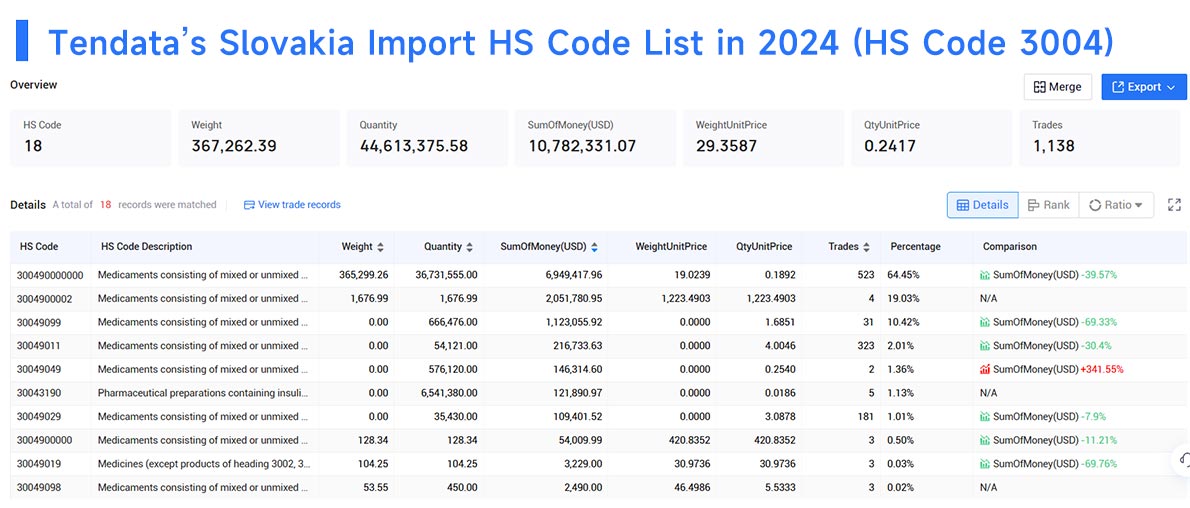Select HS Code 30049029 cell
Viewport: 1190px width, 508px height.
39,416
